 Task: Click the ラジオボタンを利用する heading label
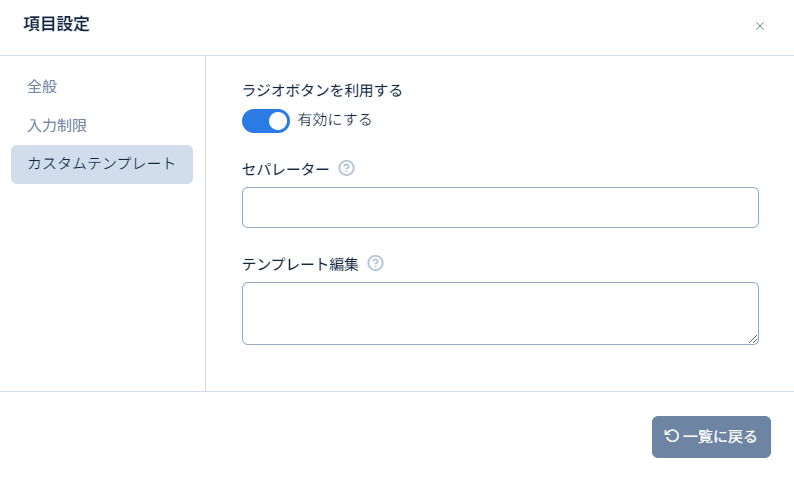click(322, 90)
